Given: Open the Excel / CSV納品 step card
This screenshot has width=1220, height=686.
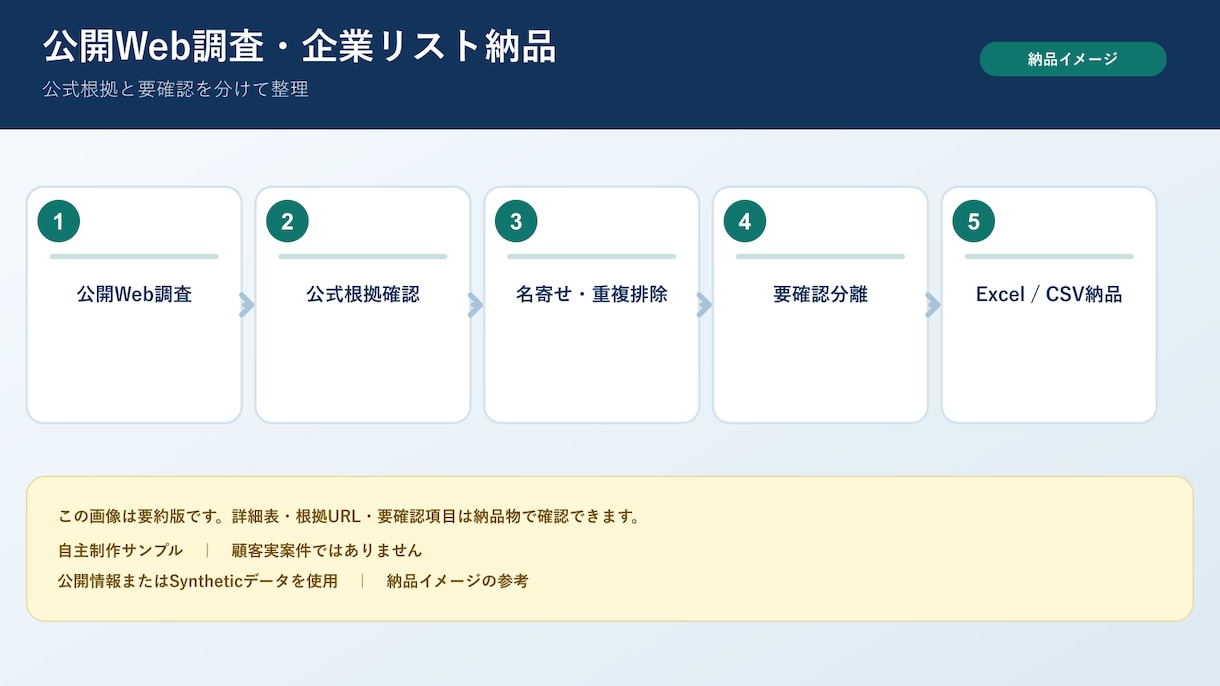Looking at the screenshot, I should [x=1049, y=305].
